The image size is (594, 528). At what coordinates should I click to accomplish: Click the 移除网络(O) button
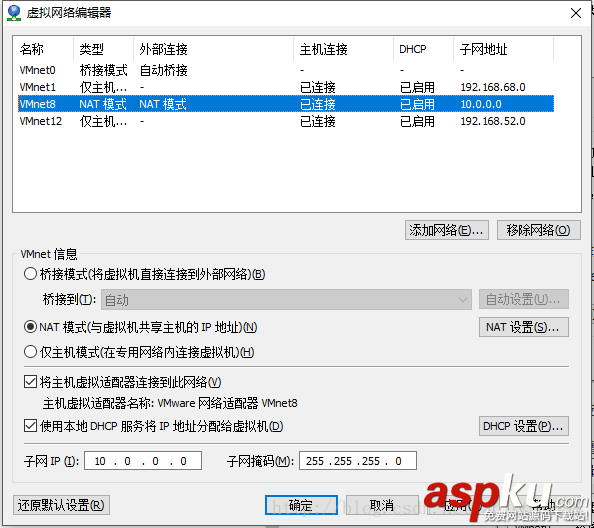click(x=539, y=230)
